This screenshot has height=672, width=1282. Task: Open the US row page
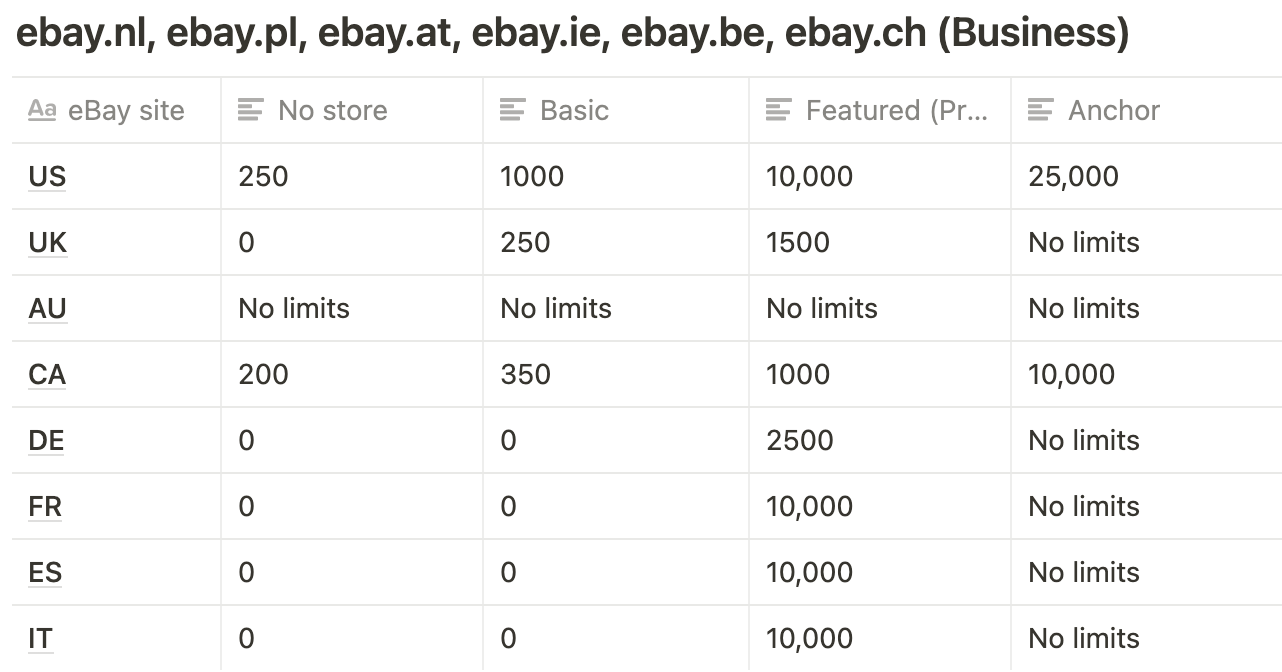[47, 177]
